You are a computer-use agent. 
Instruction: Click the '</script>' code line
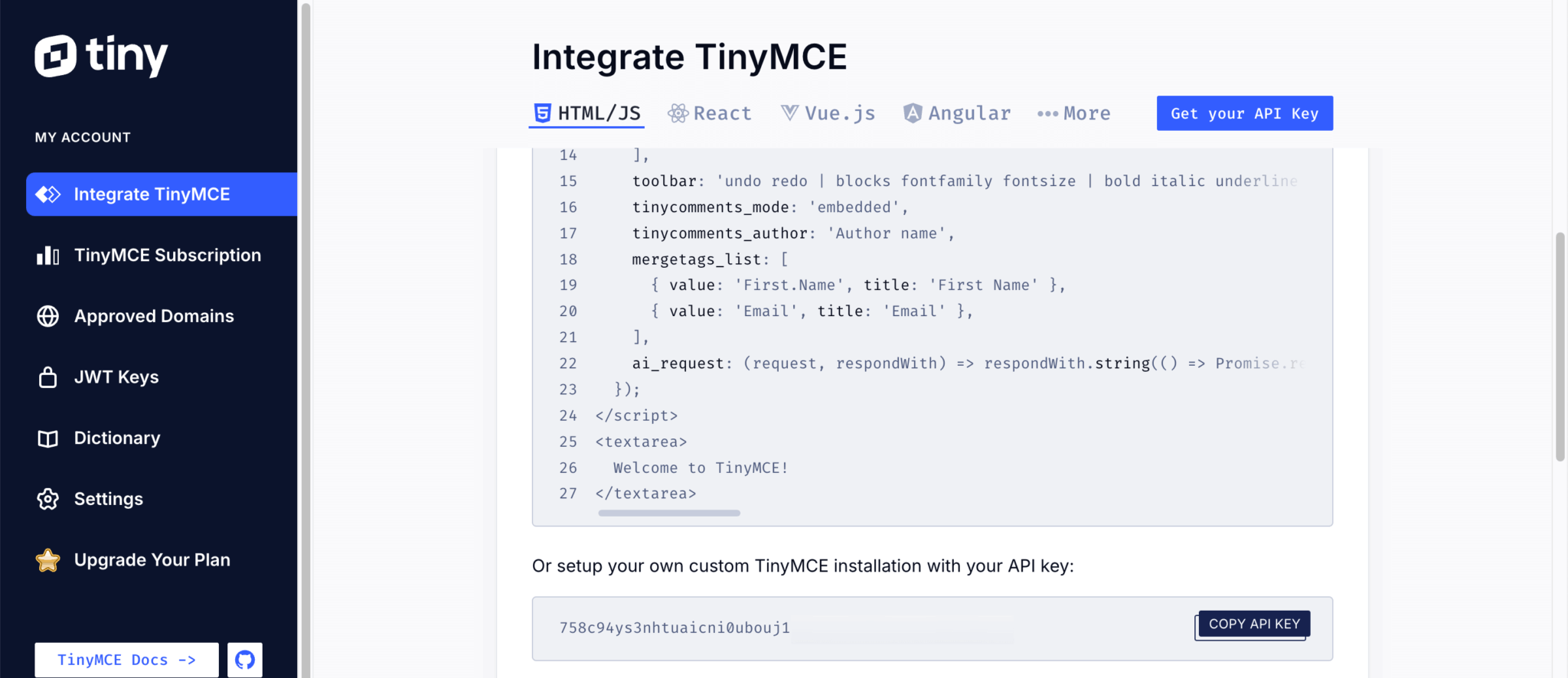click(x=636, y=416)
